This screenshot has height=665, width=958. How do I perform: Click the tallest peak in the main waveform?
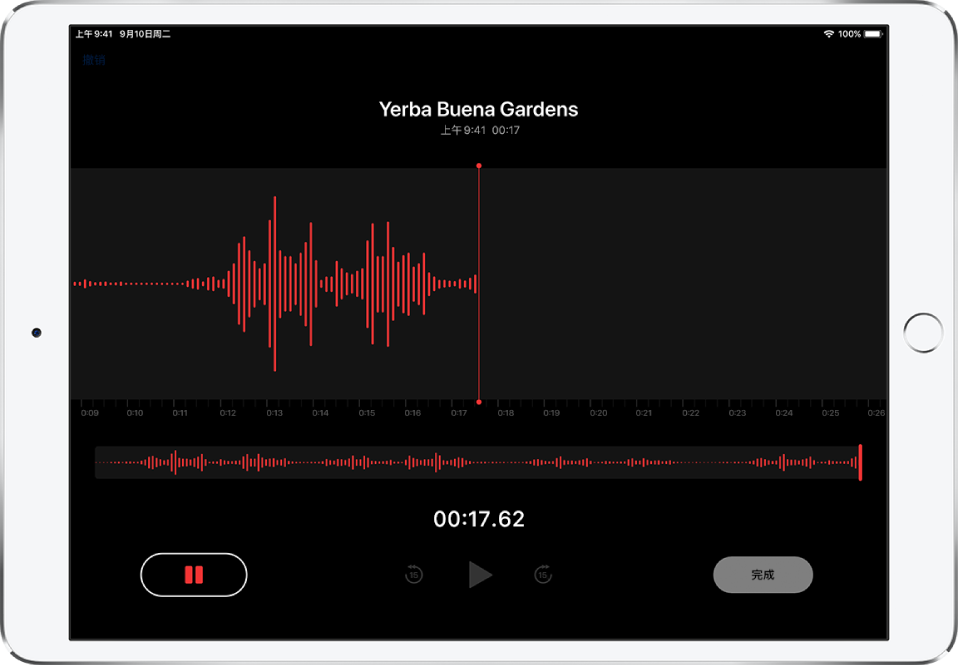coord(273,284)
